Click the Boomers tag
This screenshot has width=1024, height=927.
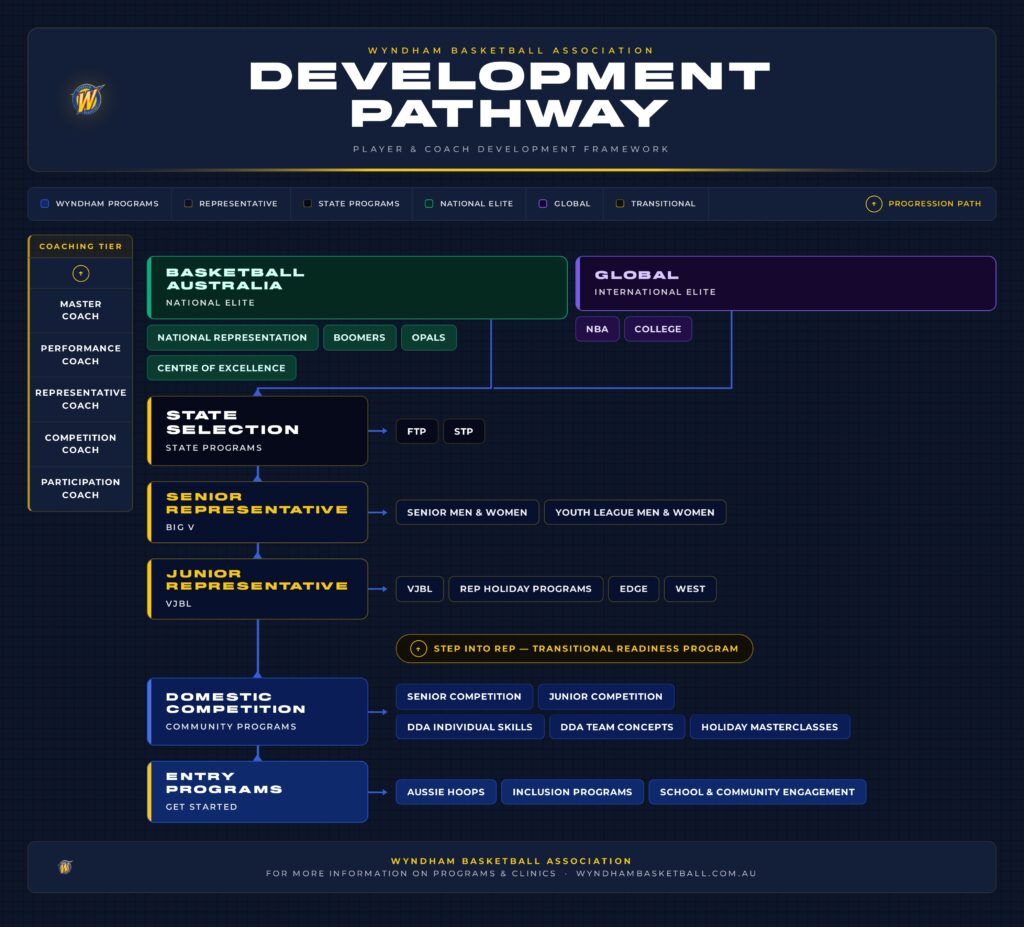pos(359,338)
